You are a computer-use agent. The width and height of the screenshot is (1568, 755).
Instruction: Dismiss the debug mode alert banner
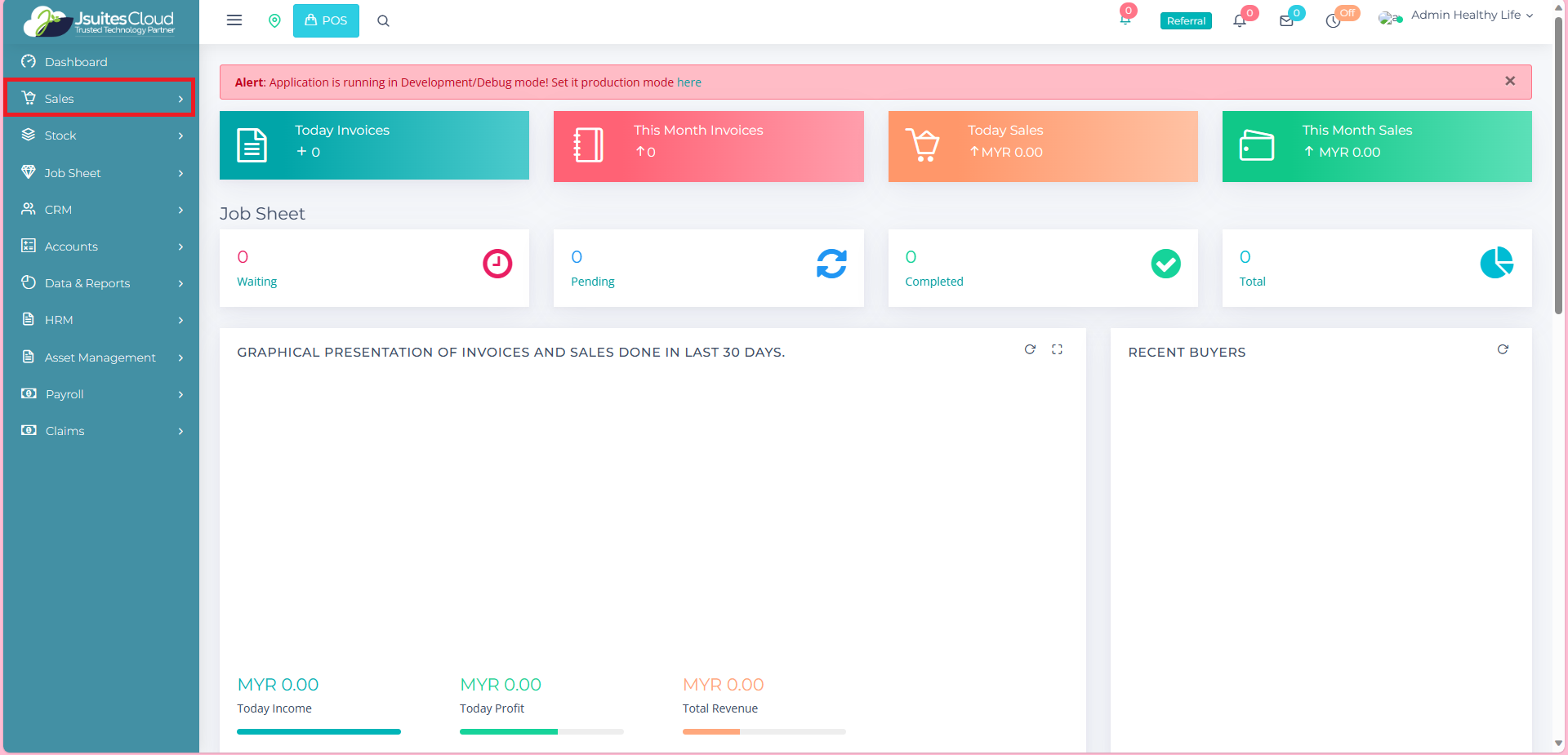click(1509, 81)
